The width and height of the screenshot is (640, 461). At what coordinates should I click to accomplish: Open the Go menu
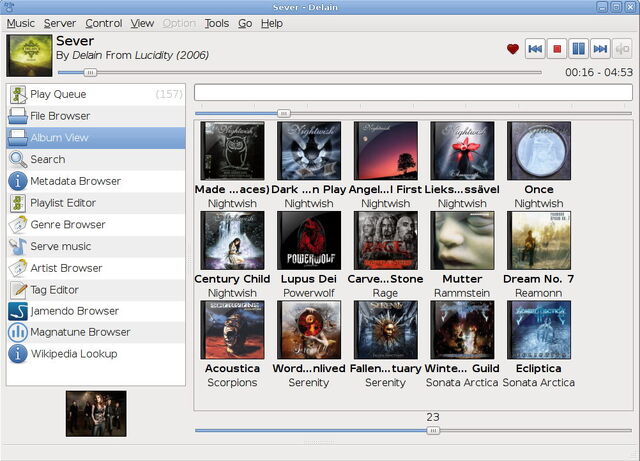pos(245,23)
